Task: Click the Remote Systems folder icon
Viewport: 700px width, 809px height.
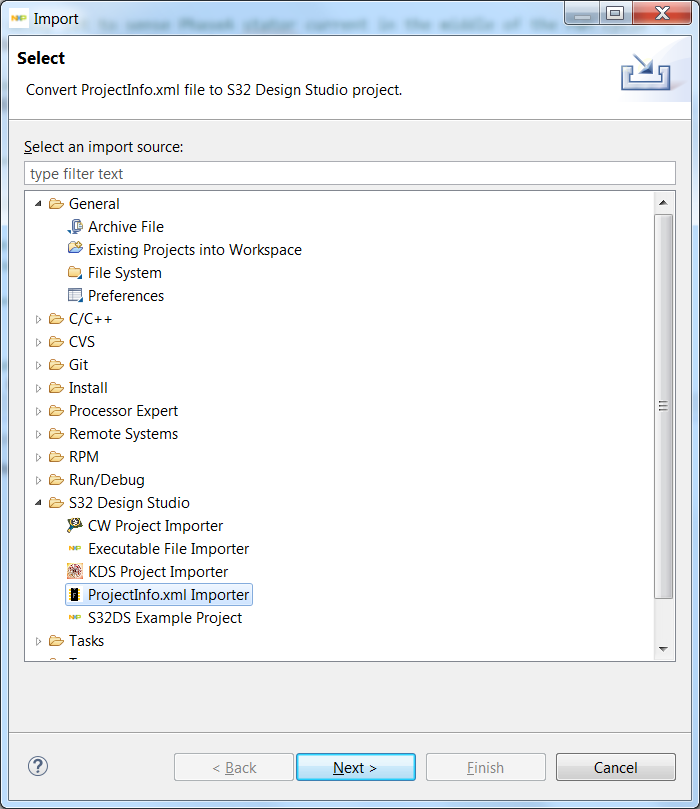Action: (56, 434)
